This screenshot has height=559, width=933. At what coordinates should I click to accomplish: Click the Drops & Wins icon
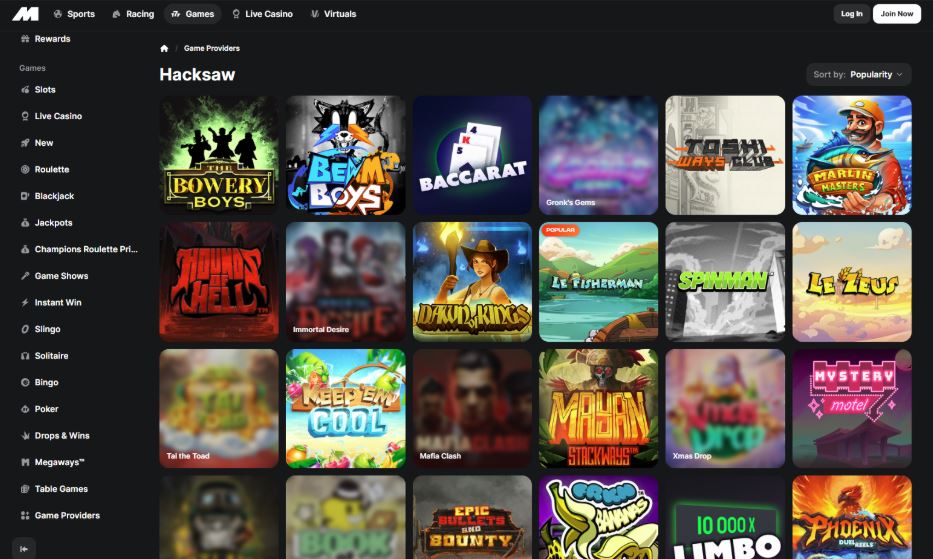(25, 436)
